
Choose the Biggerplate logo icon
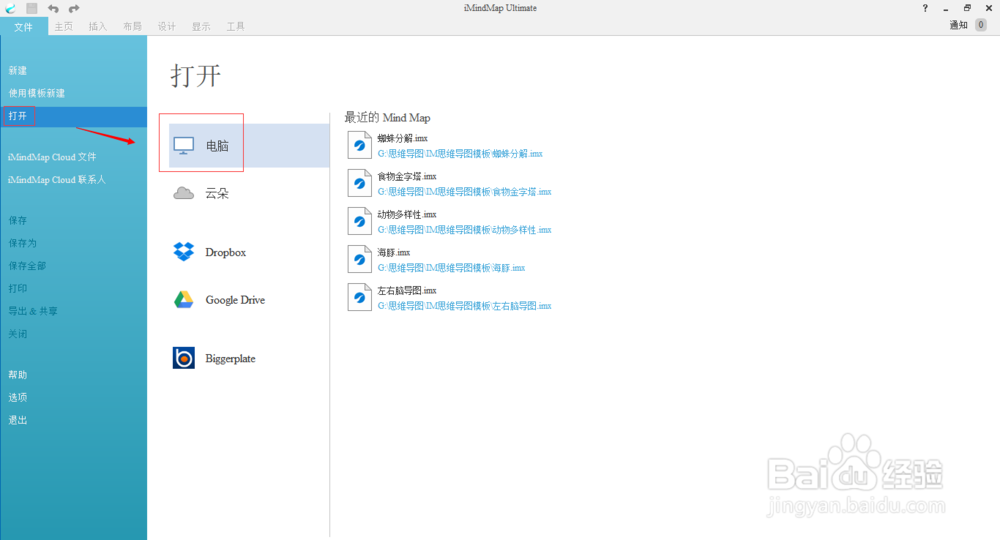(184, 358)
